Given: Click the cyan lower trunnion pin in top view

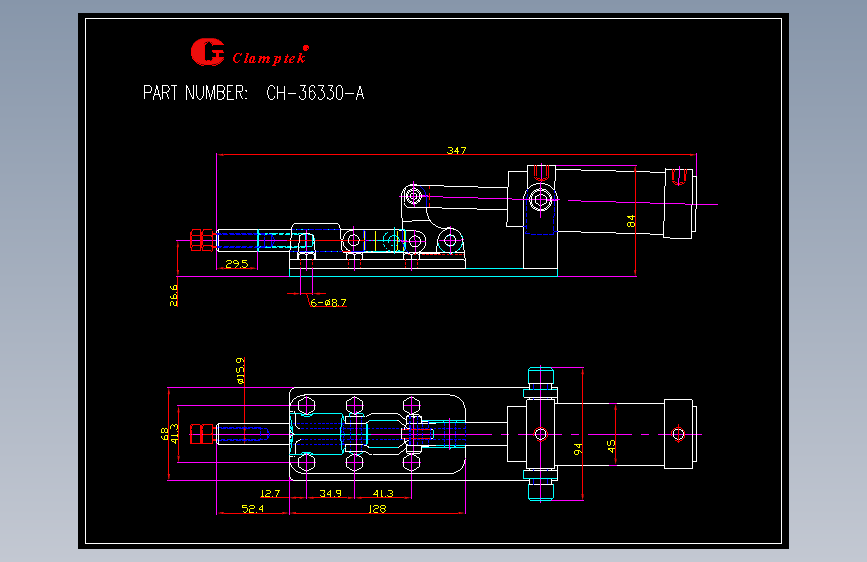Looking at the screenshot, I should point(541,490).
